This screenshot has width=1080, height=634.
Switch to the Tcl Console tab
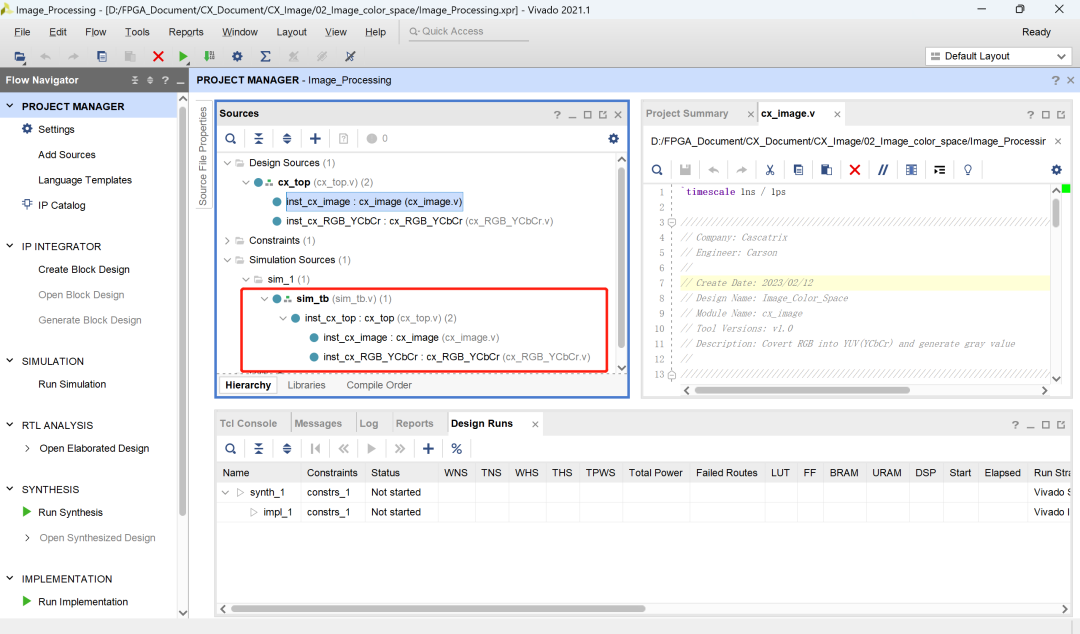pyautogui.click(x=248, y=424)
